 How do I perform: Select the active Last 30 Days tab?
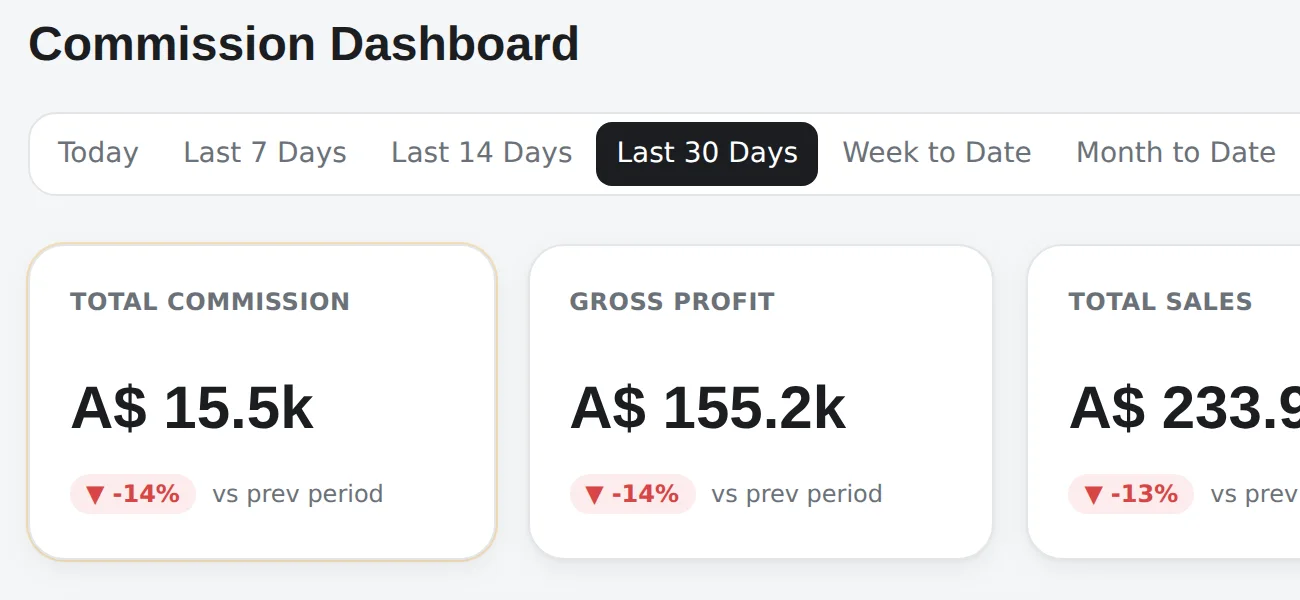[707, 153]
